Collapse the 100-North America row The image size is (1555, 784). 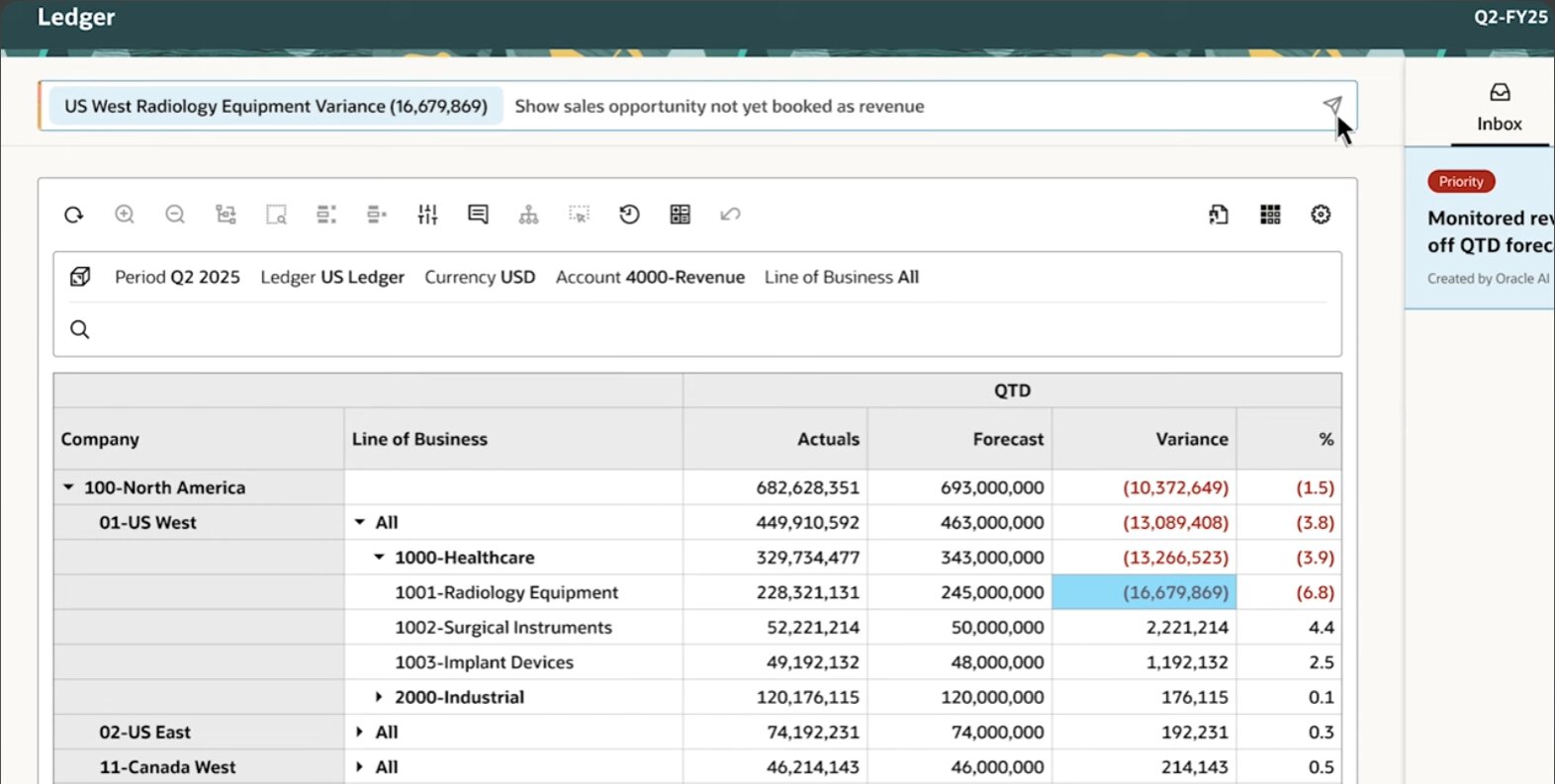(68, 487)
